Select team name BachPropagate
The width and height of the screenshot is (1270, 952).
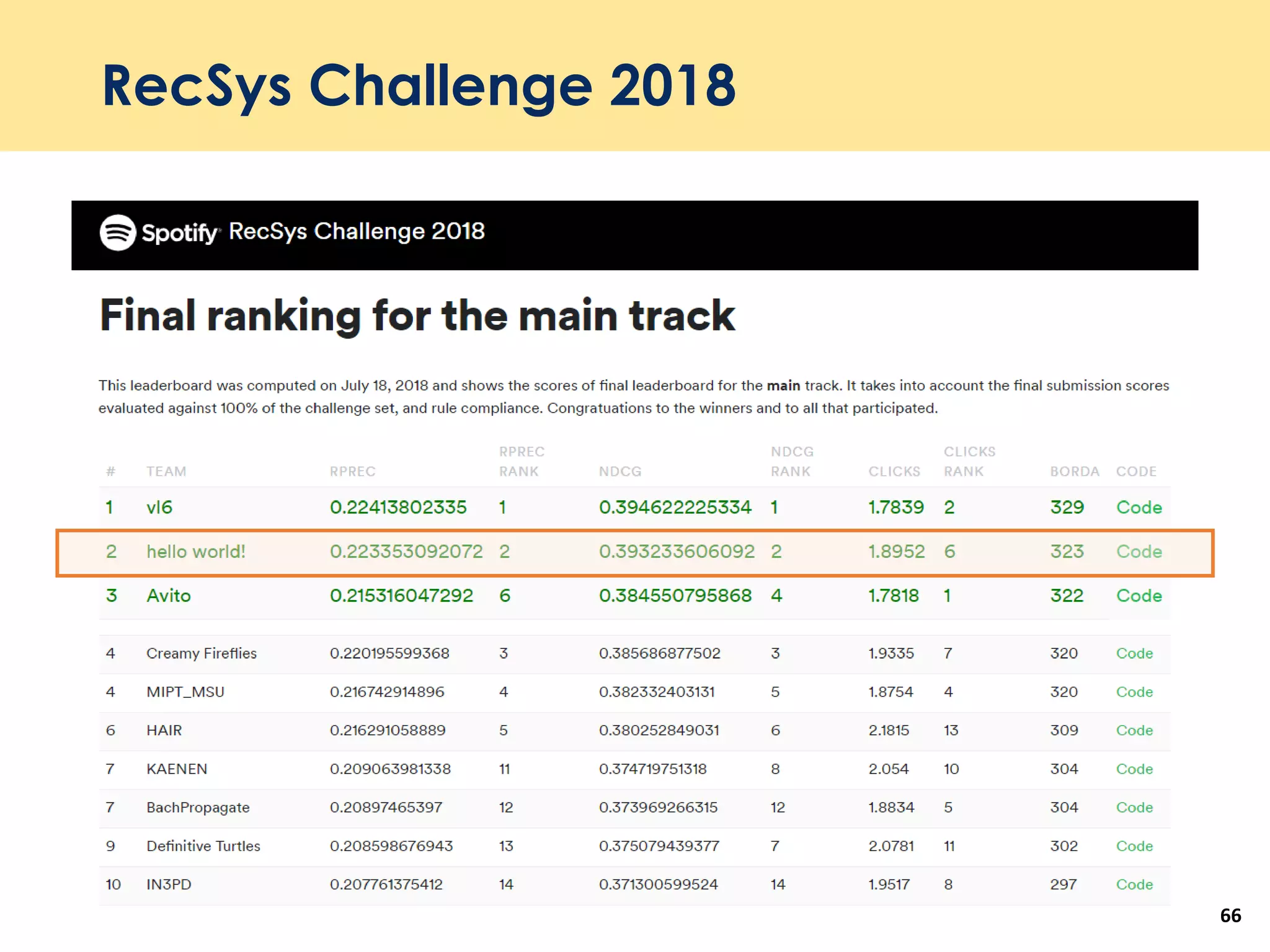click(x=198, y=807)
